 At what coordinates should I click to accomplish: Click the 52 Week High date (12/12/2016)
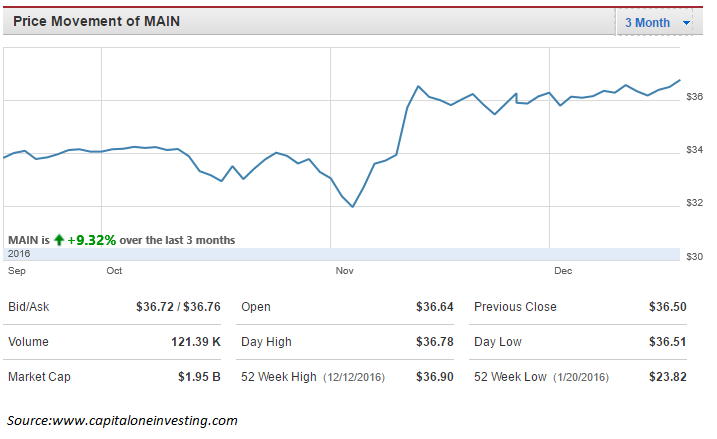click(354, 377)
